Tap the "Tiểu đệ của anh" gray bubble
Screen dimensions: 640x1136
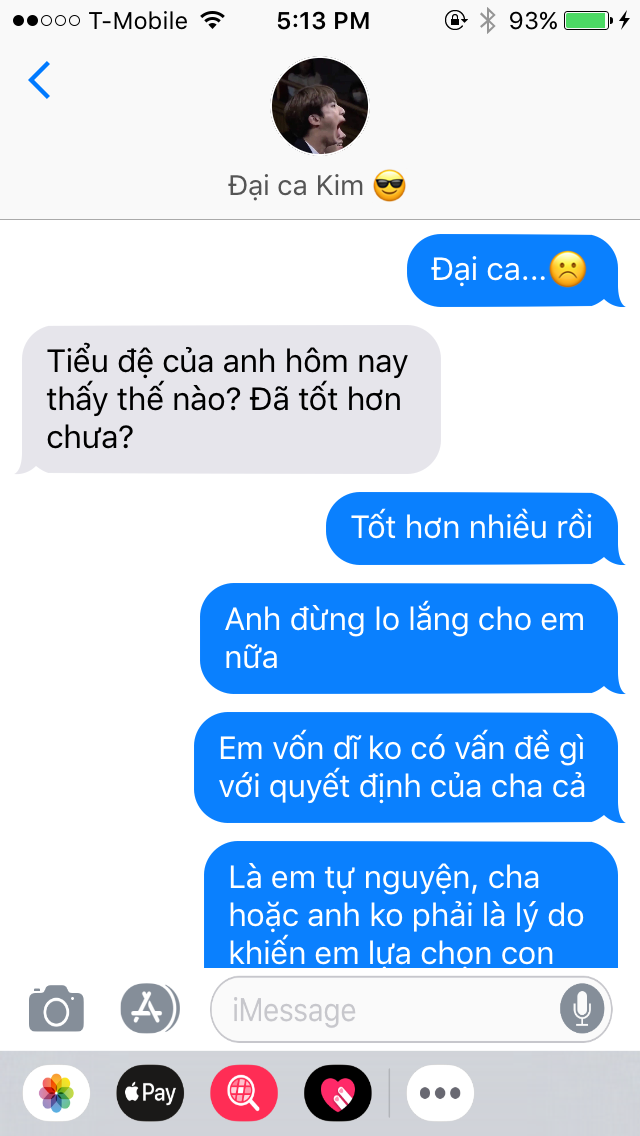[x=229, y=399]
